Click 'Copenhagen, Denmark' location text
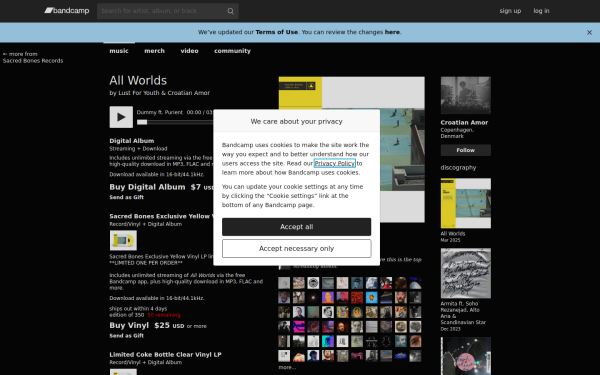 457,133
